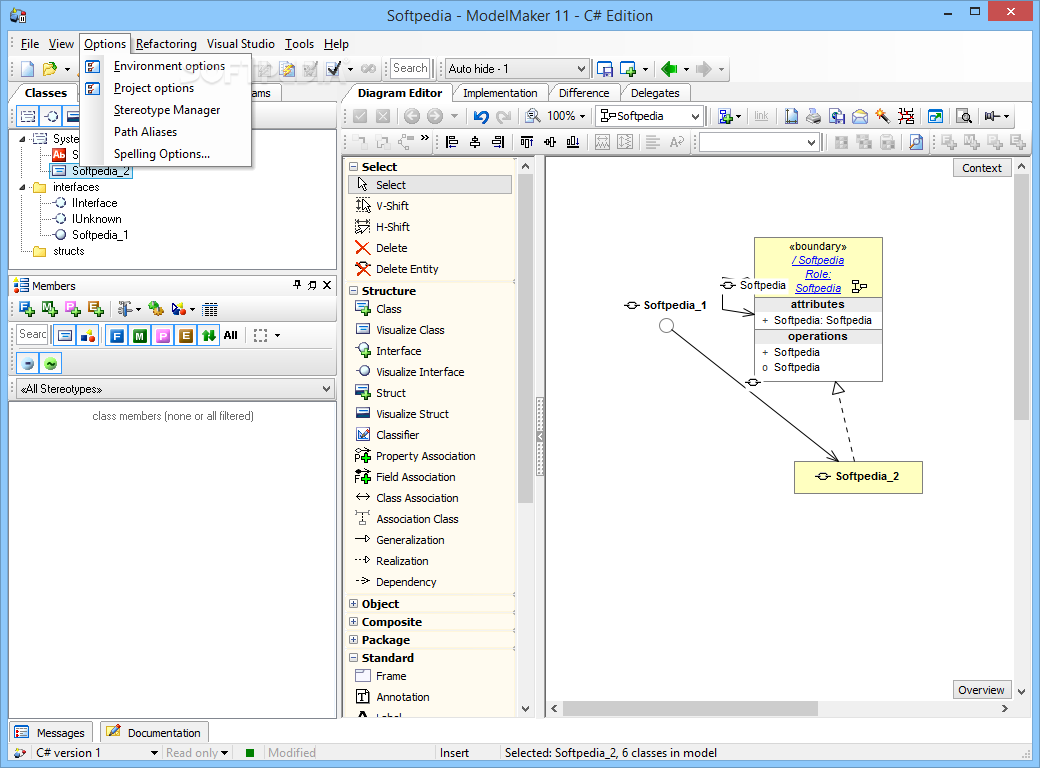Image resolution: width=1040 pixels, height=768 pixels.
Task: Expand the Object palette group
Action: (354, 604)
